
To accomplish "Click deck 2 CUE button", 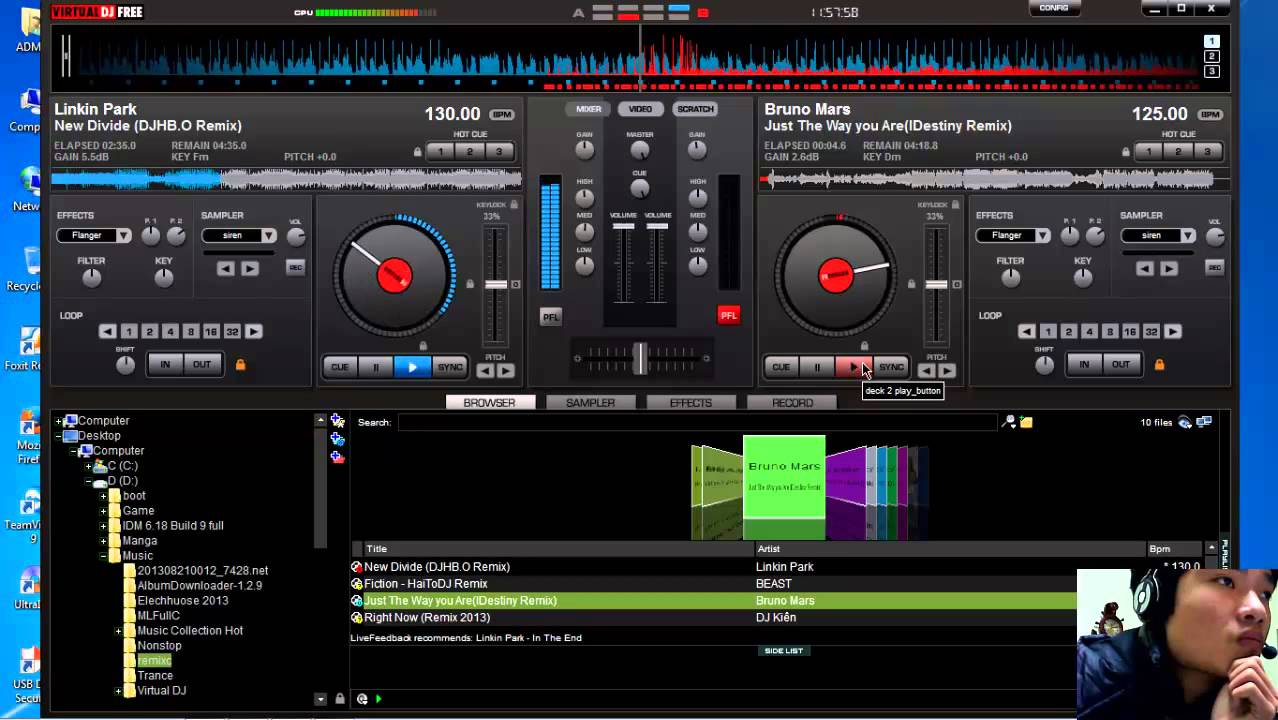I will pos(781,367).
